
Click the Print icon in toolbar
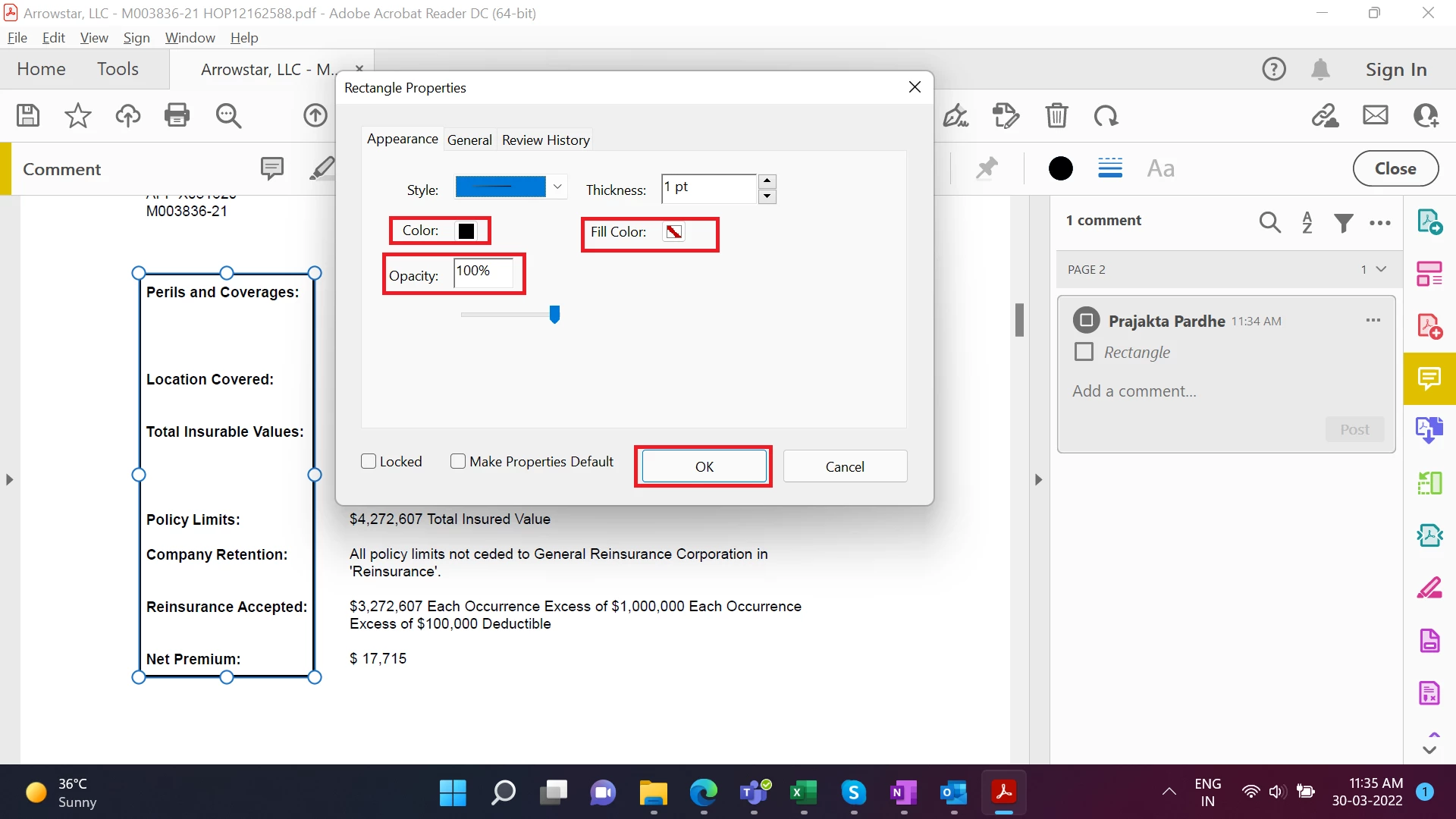tap(177, 115)
